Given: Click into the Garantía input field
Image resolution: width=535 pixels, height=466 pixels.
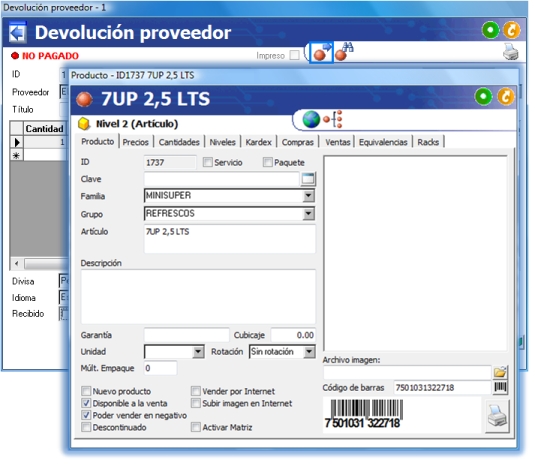Looking at the screenshot, I should pyautogui.click(x=187, y=335).
